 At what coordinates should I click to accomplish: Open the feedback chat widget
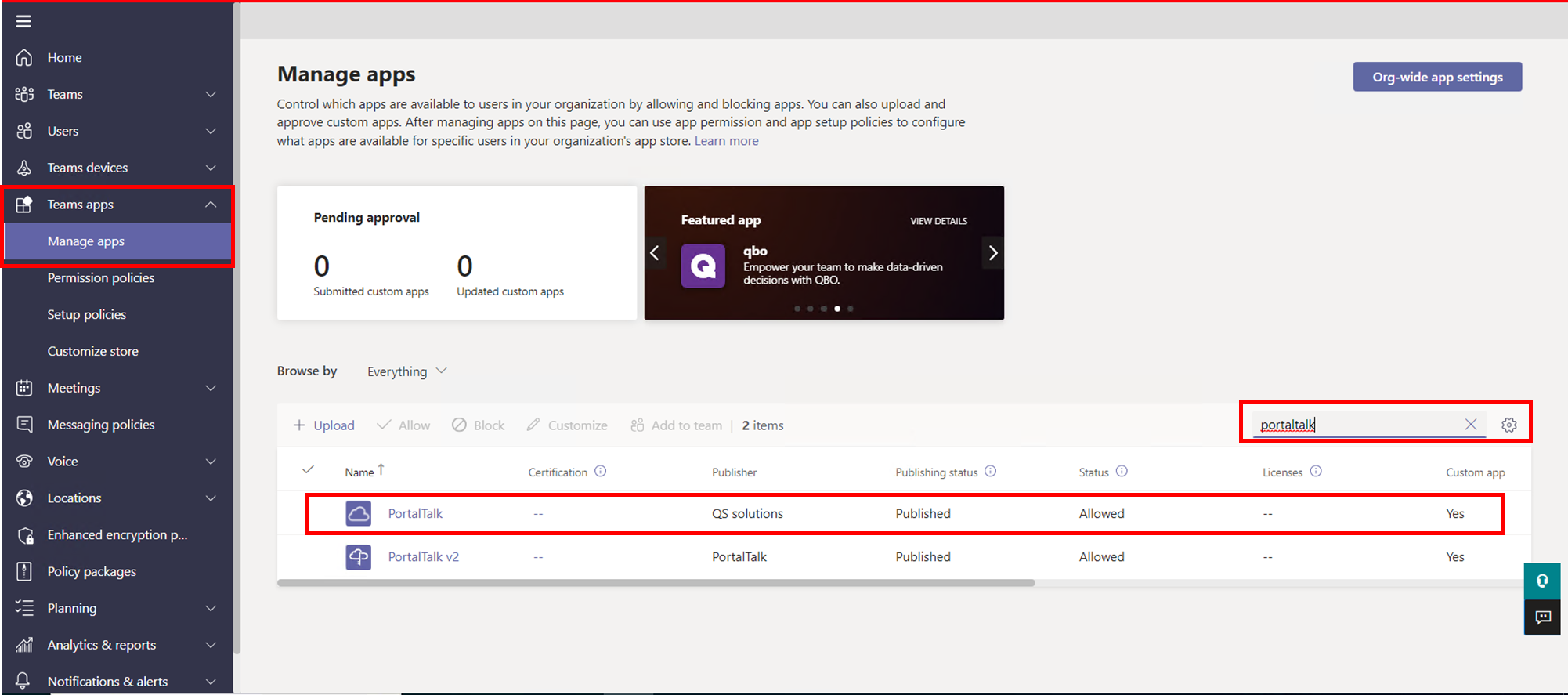(x=1542, y=617)
